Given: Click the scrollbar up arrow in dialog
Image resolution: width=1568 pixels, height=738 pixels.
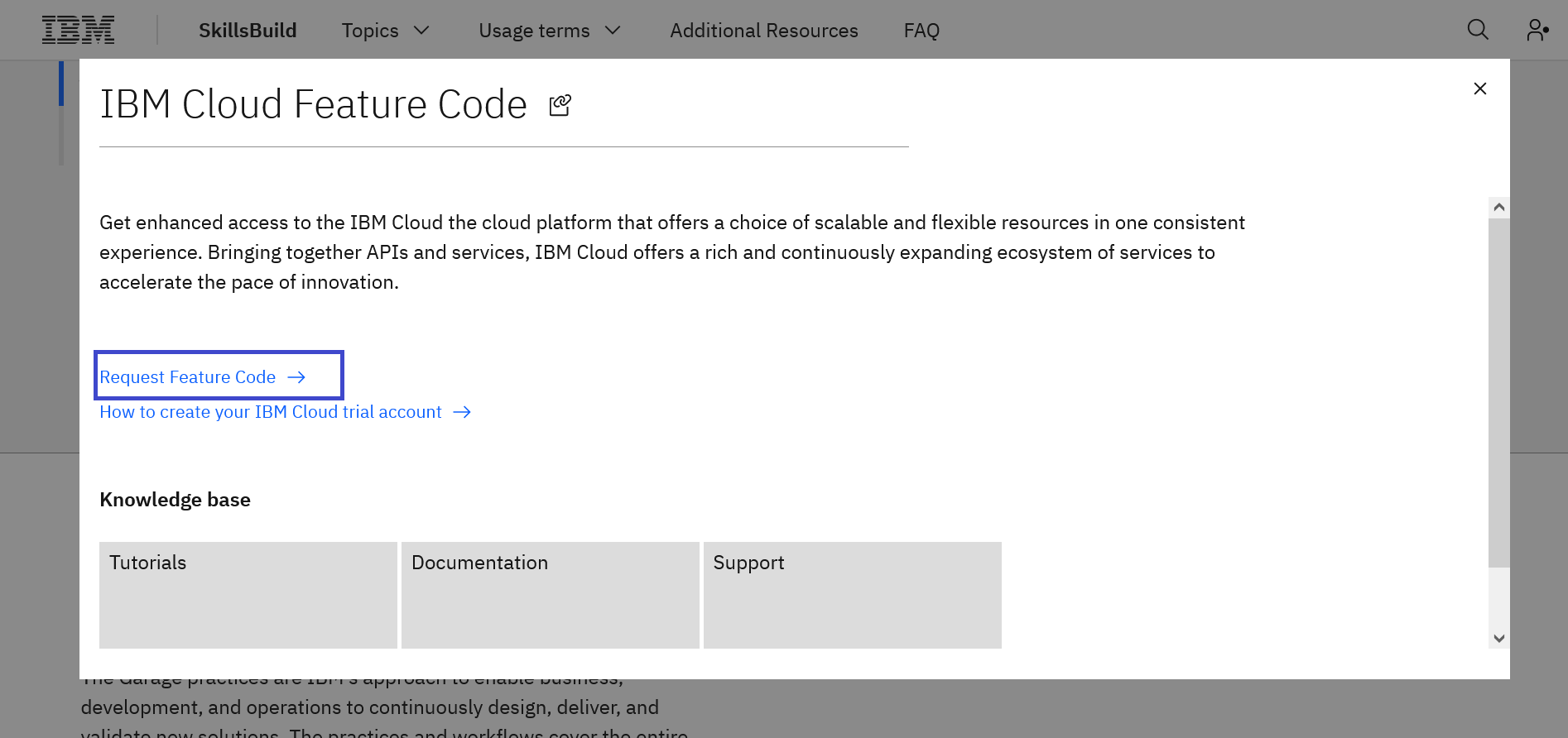Looking at the screenshot, I should tap(1498, 207).
